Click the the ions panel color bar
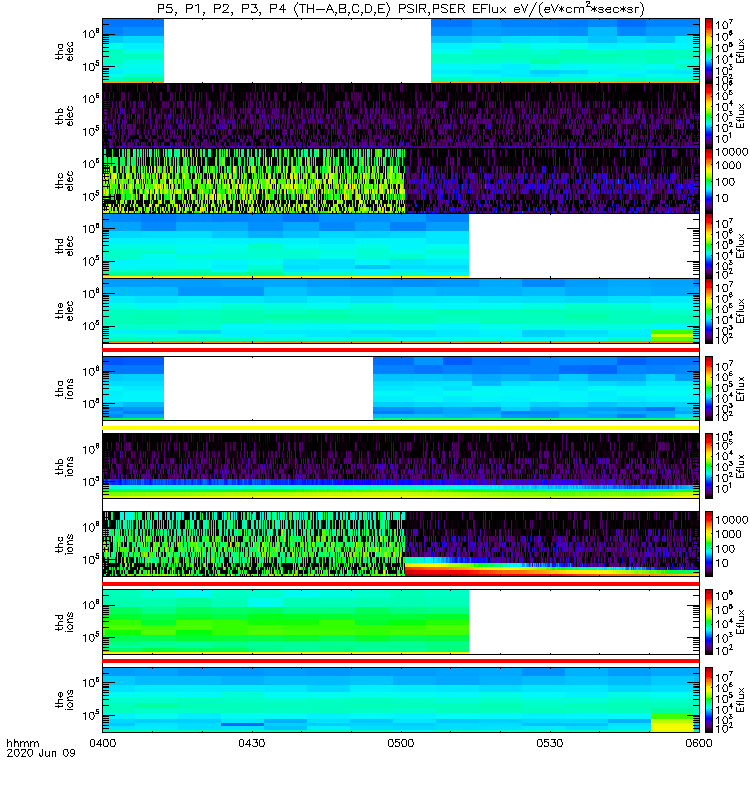 (x=709, y=700)
